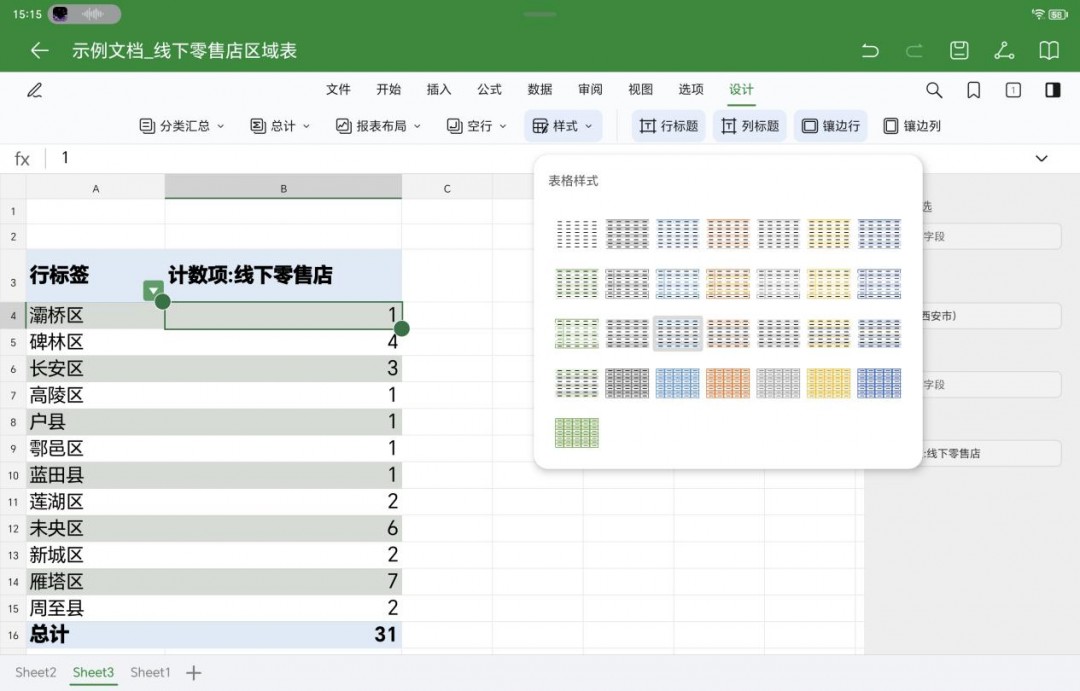Add a new sheet with plus button

tap(194, 673)
